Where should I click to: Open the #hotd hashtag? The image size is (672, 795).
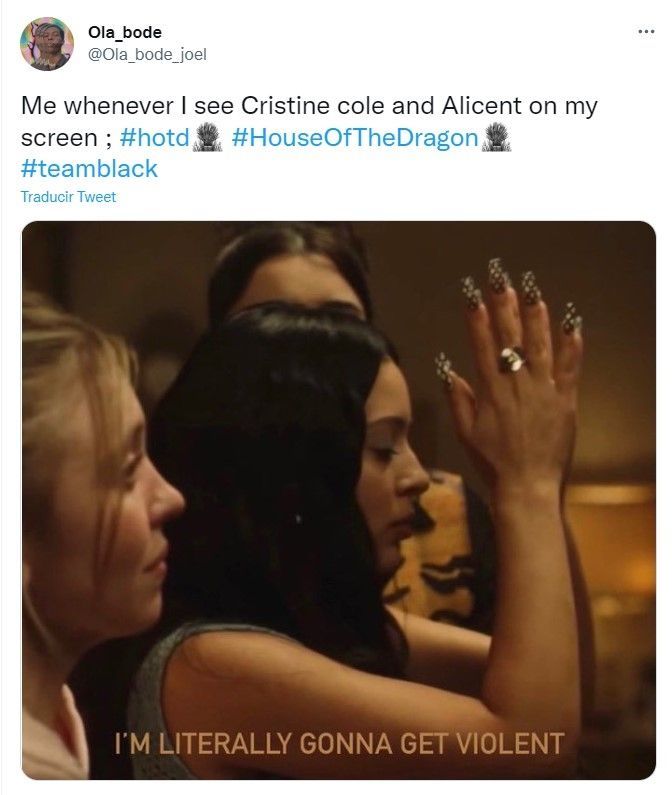click(x=155, y=137)
